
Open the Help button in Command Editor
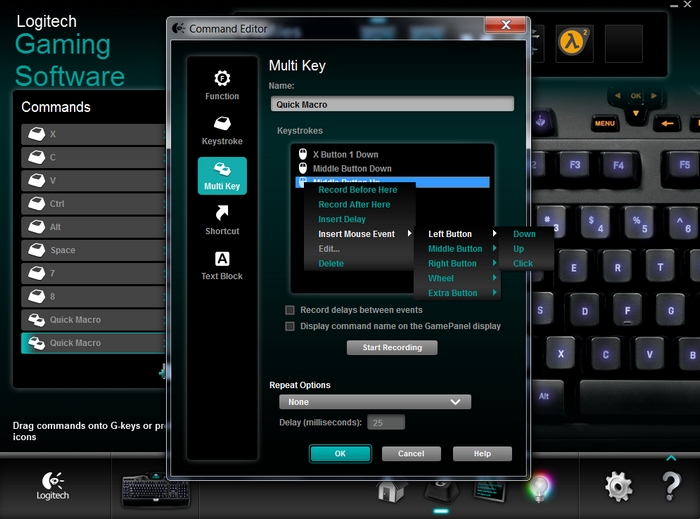pos(482,453)
